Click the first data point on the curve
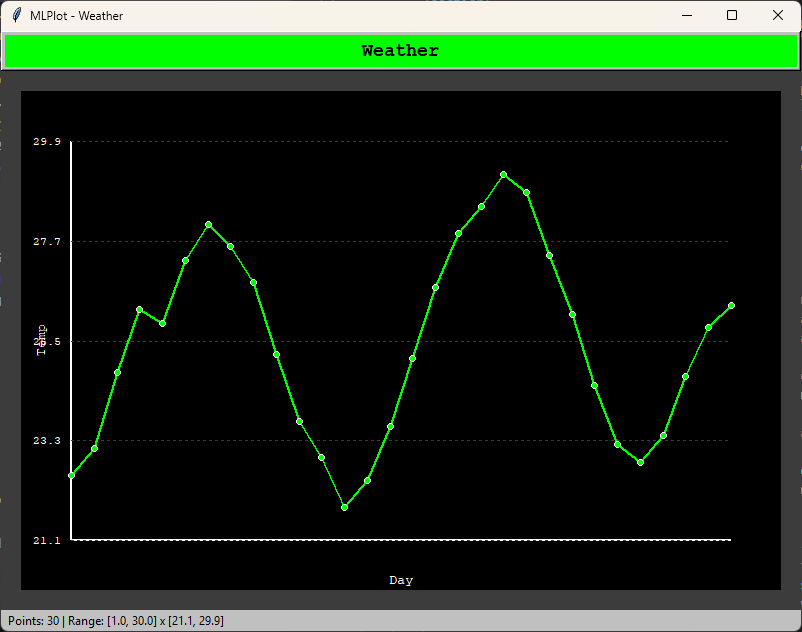Screen dimensions: 802x632 tap(69, 473)
